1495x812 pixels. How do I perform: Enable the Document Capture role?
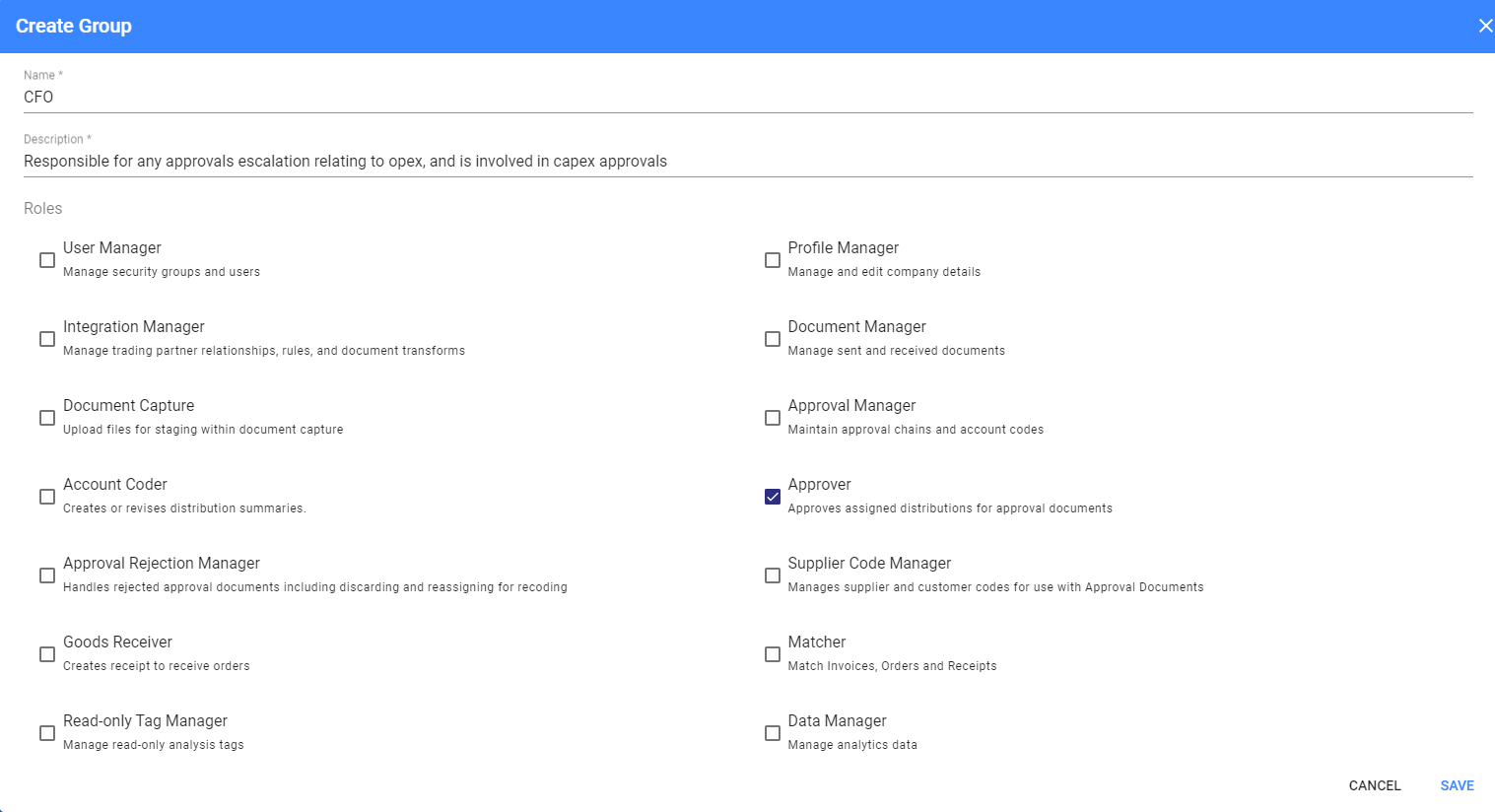click(47, 418)
